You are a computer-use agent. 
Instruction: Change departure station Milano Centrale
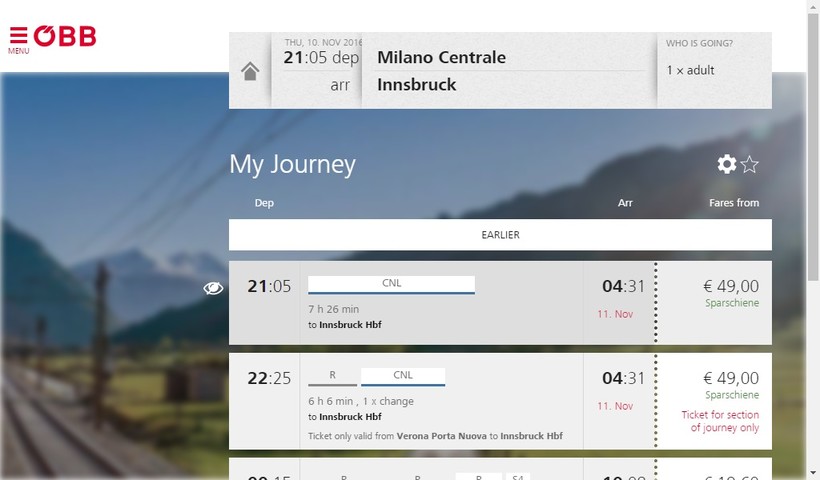click(441, 57)
